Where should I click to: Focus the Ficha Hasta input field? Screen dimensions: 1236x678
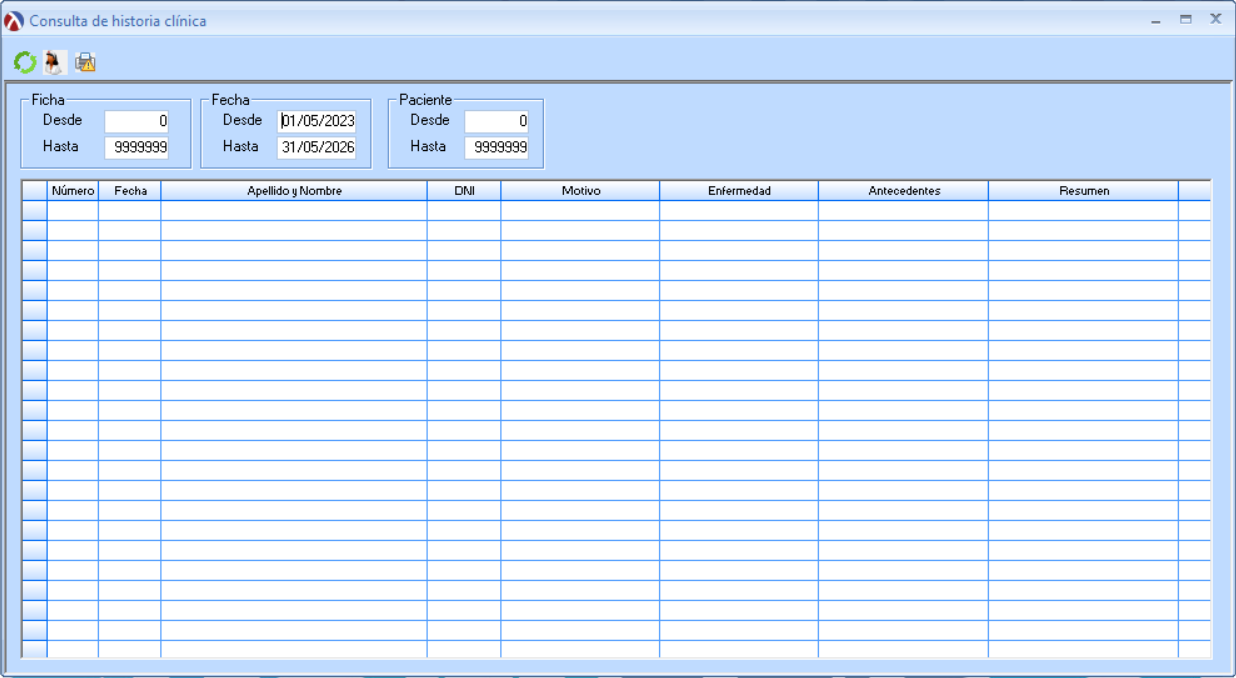(137, 148)
